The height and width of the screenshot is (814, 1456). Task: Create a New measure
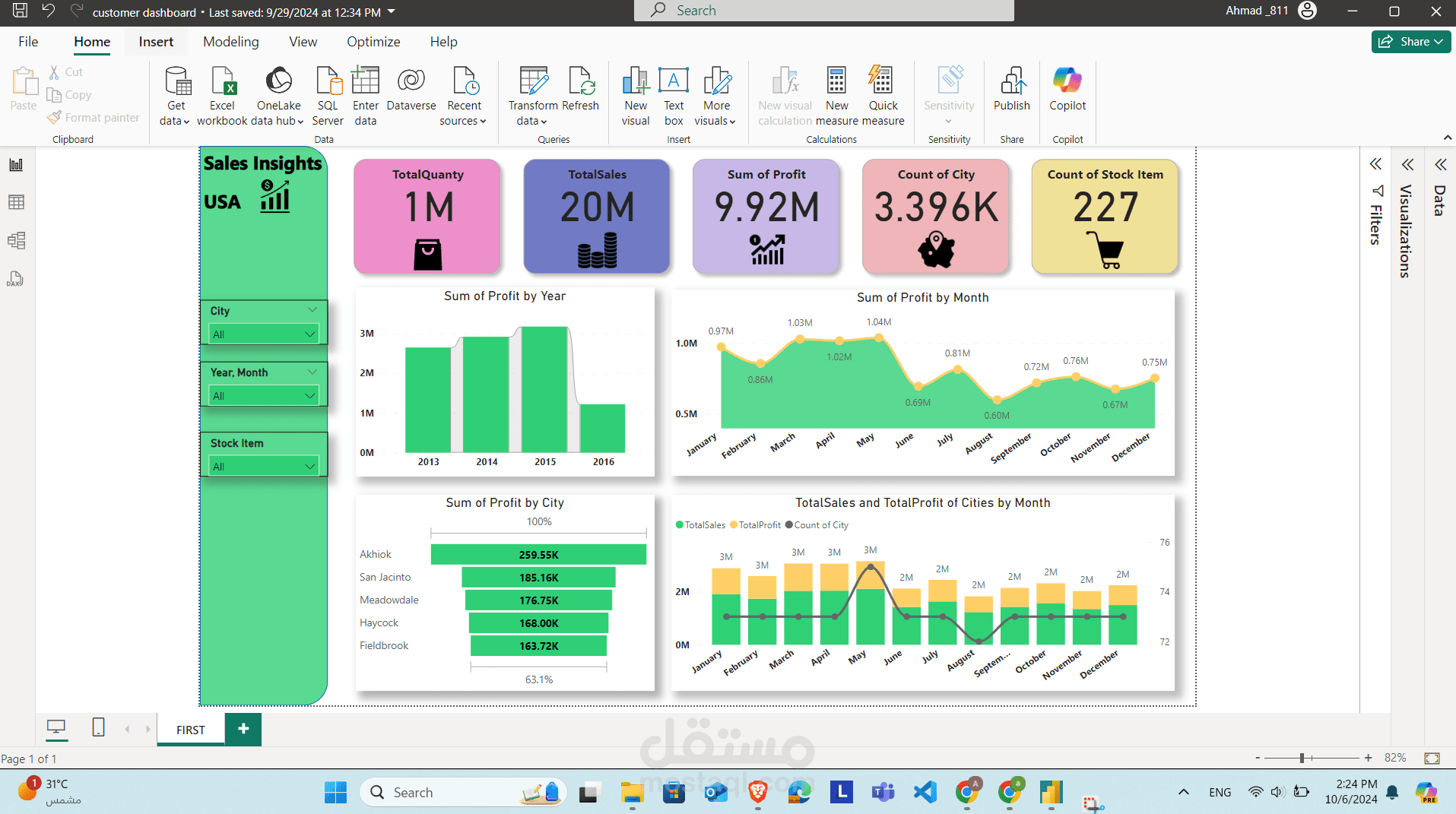click(x=836, y=96)
